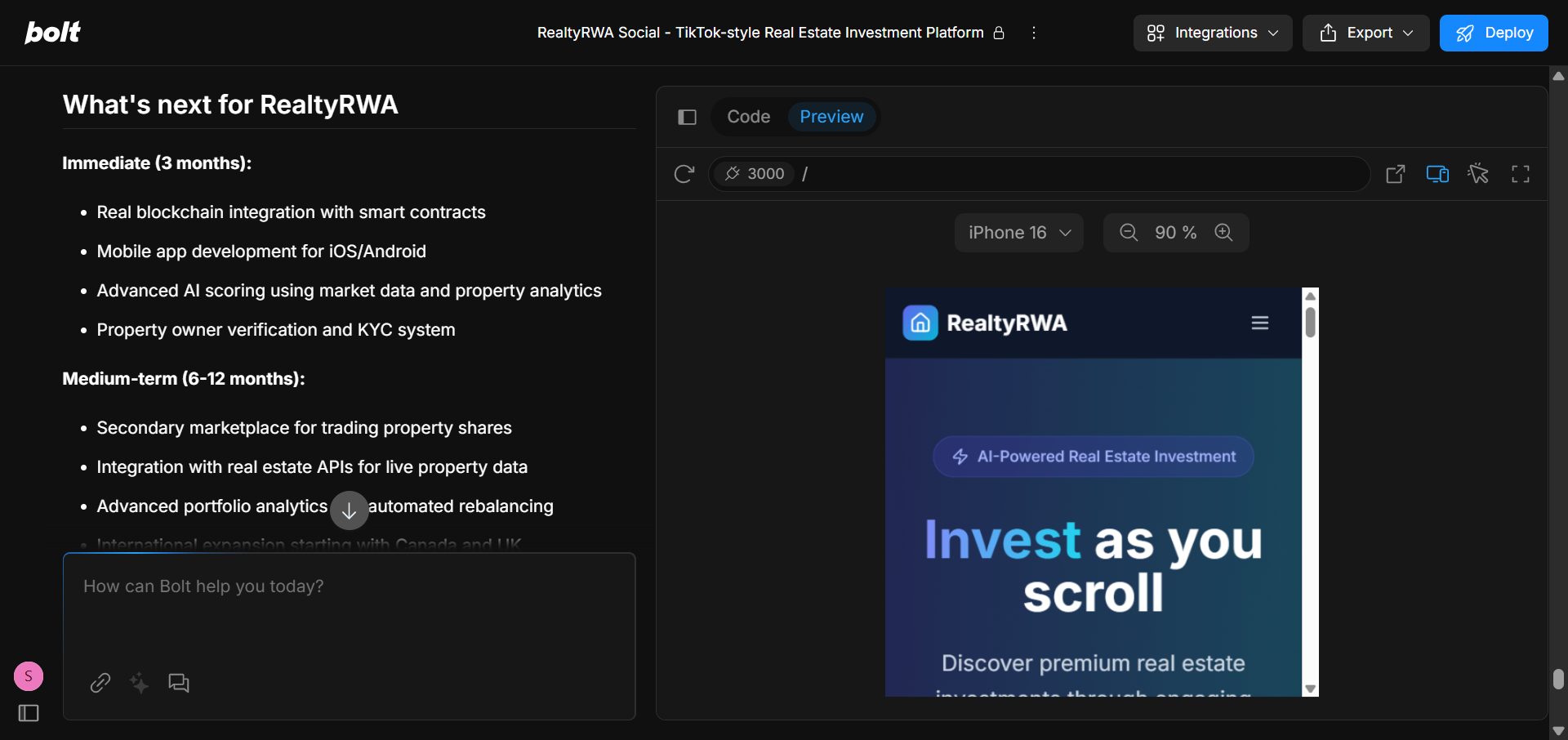This screenshot has height=740, width=1568.
Task: Click the preview frame scrollbar thumb
Action: click(x=1311, y=322)
